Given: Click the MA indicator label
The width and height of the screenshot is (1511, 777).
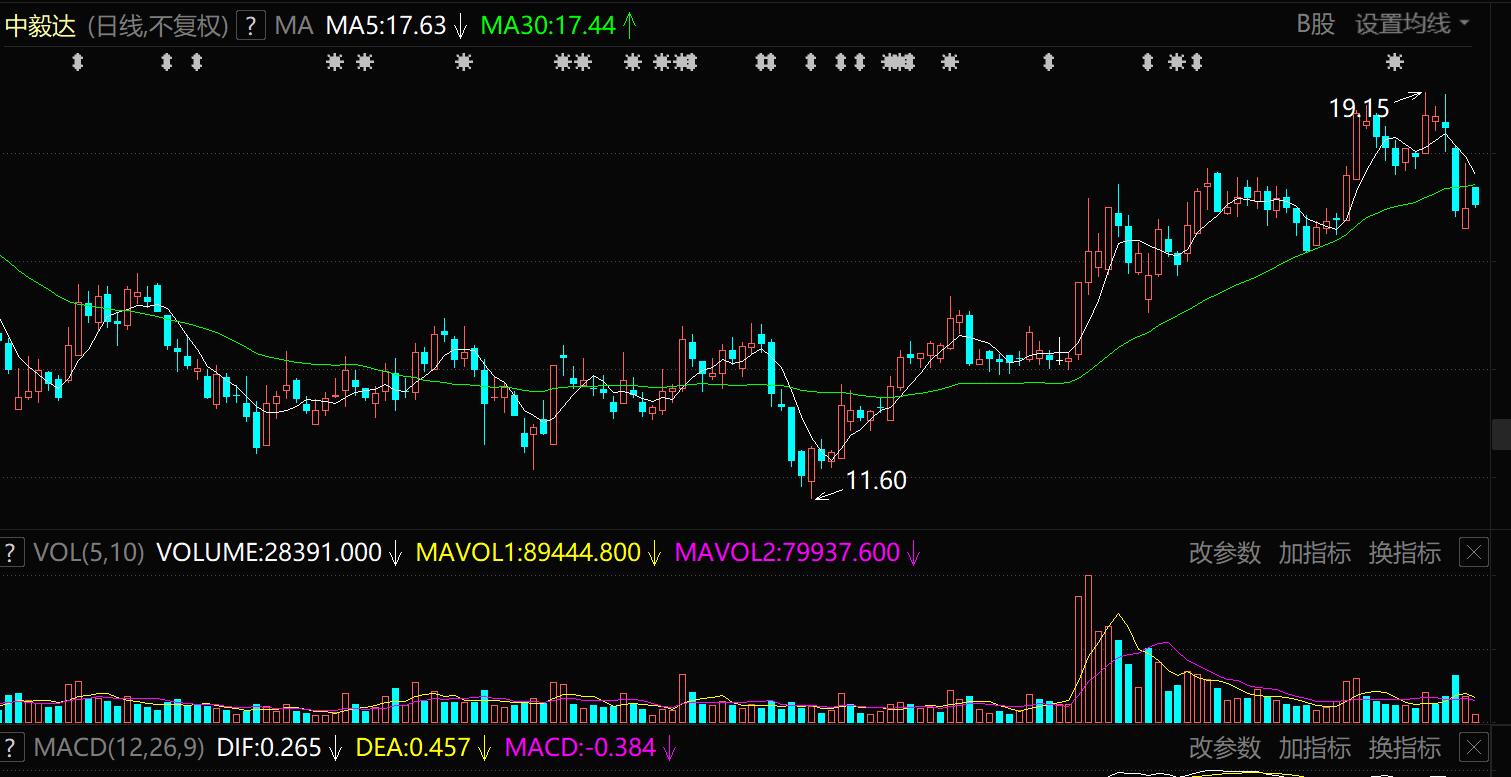Looking at the screenshot, I should point(294,26).
